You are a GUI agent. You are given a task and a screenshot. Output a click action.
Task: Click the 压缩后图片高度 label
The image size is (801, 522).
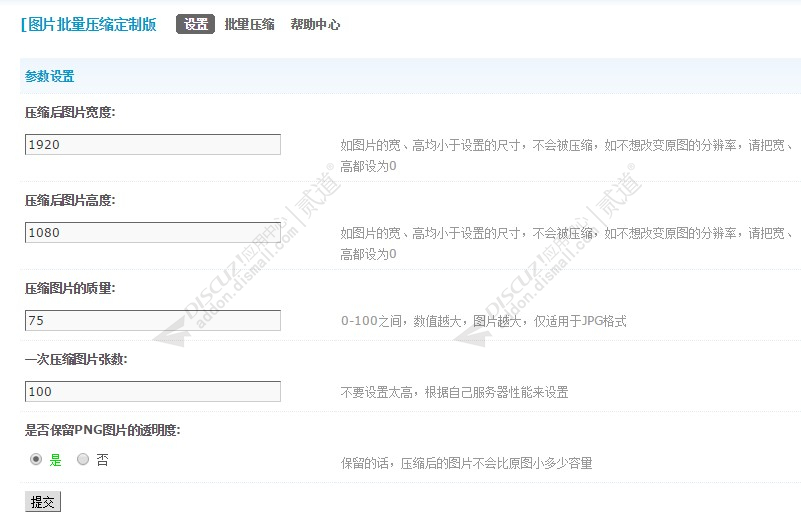tap(70, 200)
